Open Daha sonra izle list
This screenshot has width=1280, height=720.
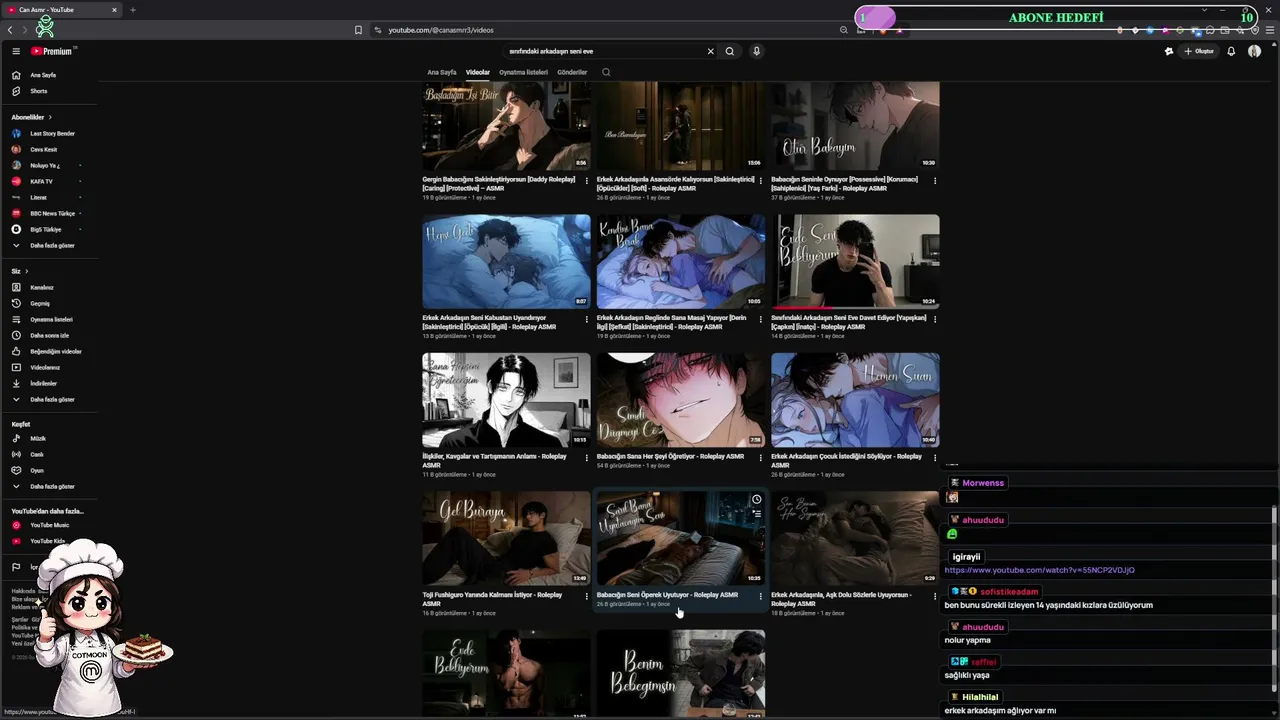click(49, 335)
